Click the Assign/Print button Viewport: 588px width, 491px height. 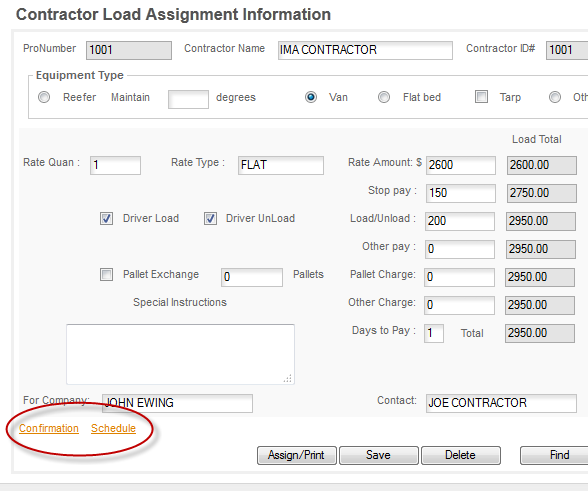(x=297, y=455)
